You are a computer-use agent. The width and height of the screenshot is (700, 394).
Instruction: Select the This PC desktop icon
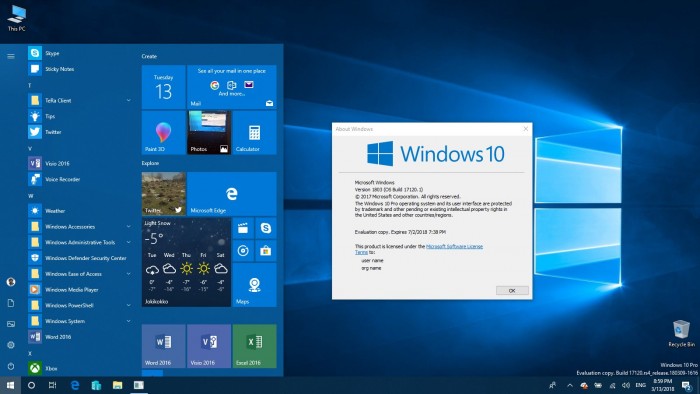pyautogui.click(x=17, y=18)
